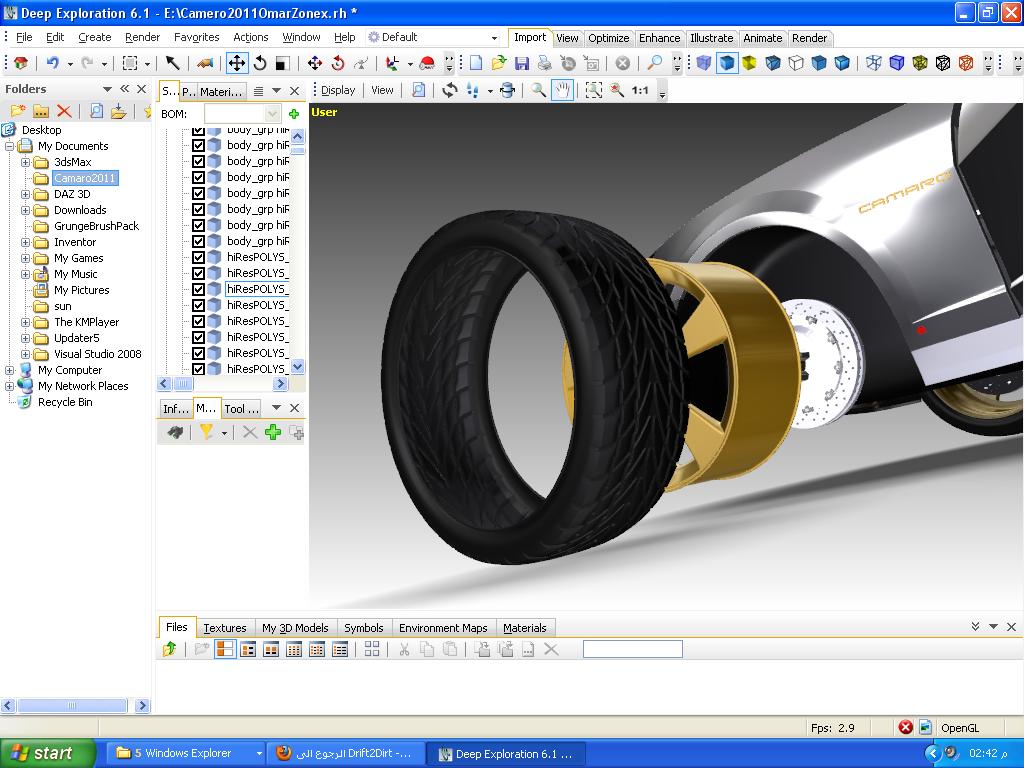Image resolution: width=1024 pixels, height=768 pixels.
Task: Switch to the Animate tab
Action: pos(763,38)
